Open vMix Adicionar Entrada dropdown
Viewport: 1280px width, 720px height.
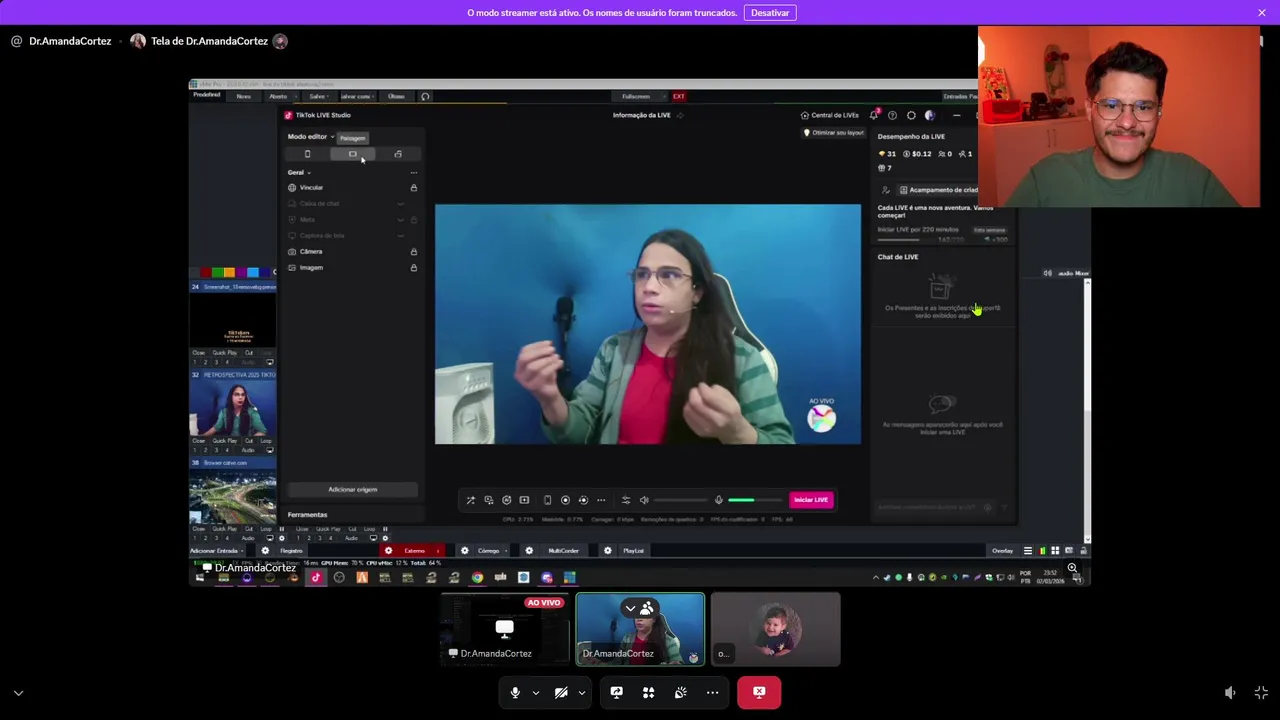pos(217,551)
